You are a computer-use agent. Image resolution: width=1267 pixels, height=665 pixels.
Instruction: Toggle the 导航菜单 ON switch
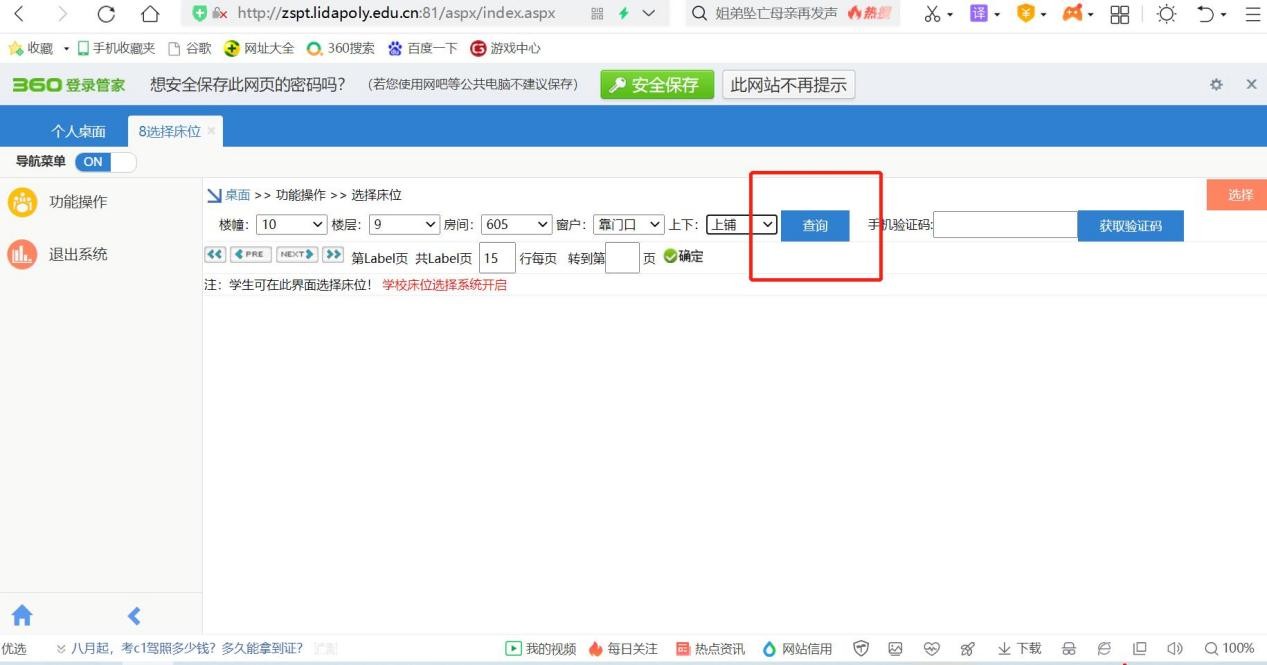[105, 162]
